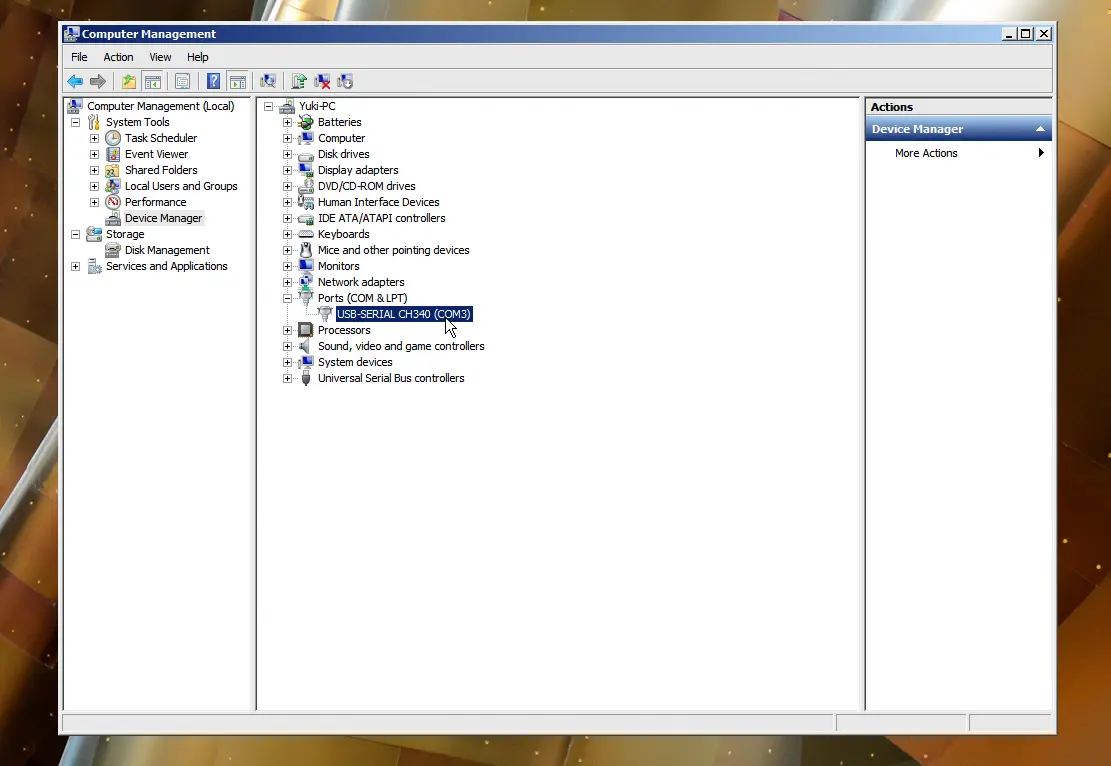Open the File menu
Screen dimensions: 1111x766
(x=79, y=57)
